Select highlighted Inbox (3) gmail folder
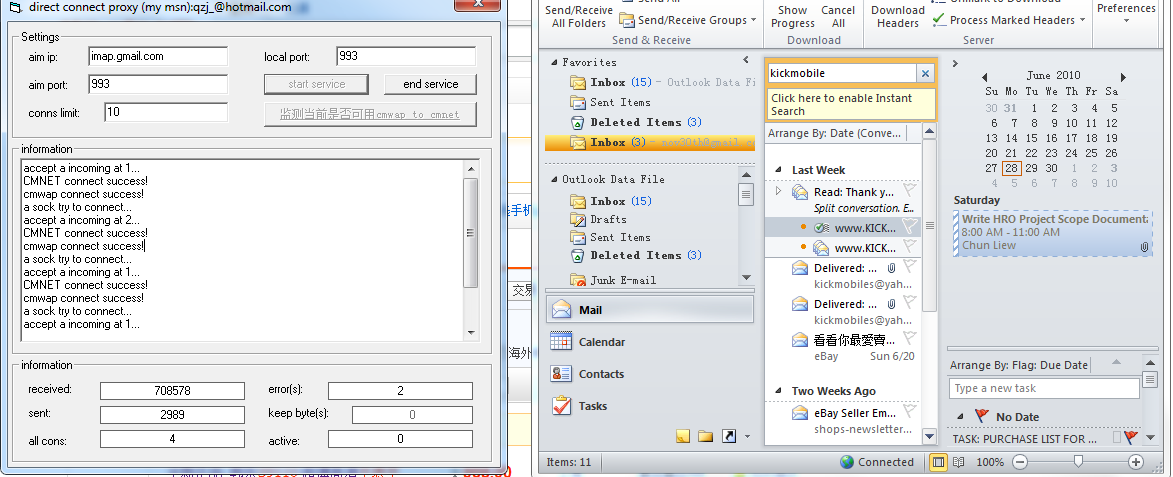 650,142
